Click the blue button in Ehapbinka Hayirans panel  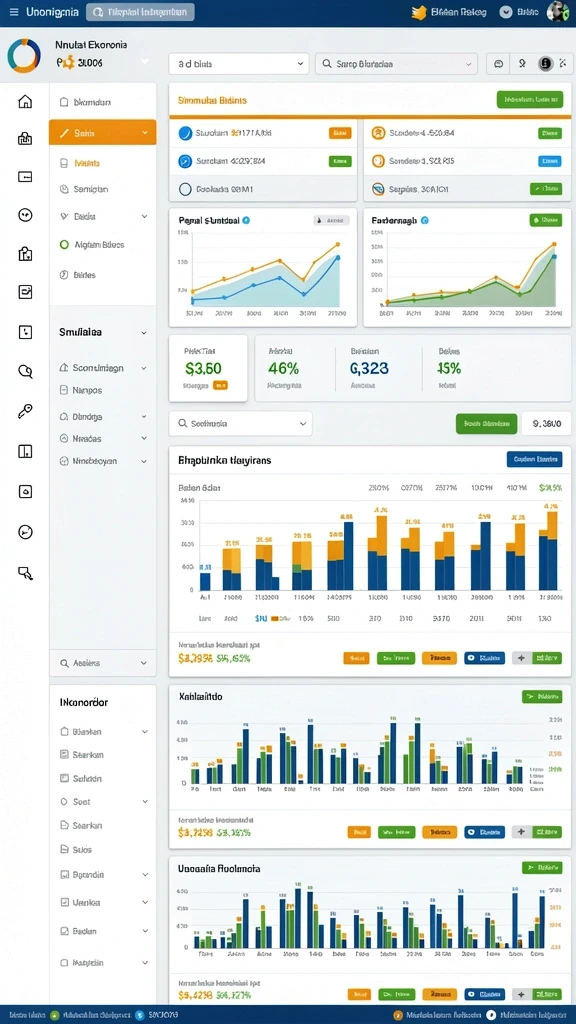(x=534, y=459)
